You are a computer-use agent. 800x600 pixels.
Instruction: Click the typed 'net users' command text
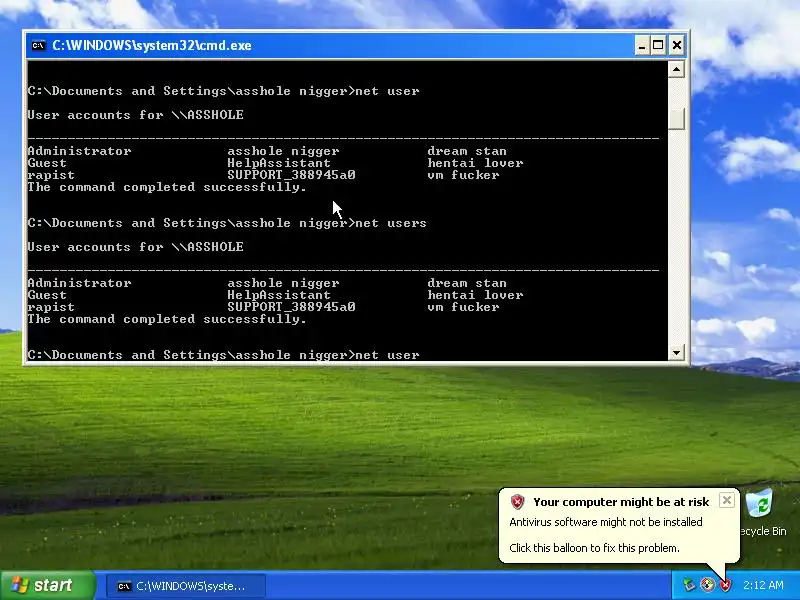[390, 223]
